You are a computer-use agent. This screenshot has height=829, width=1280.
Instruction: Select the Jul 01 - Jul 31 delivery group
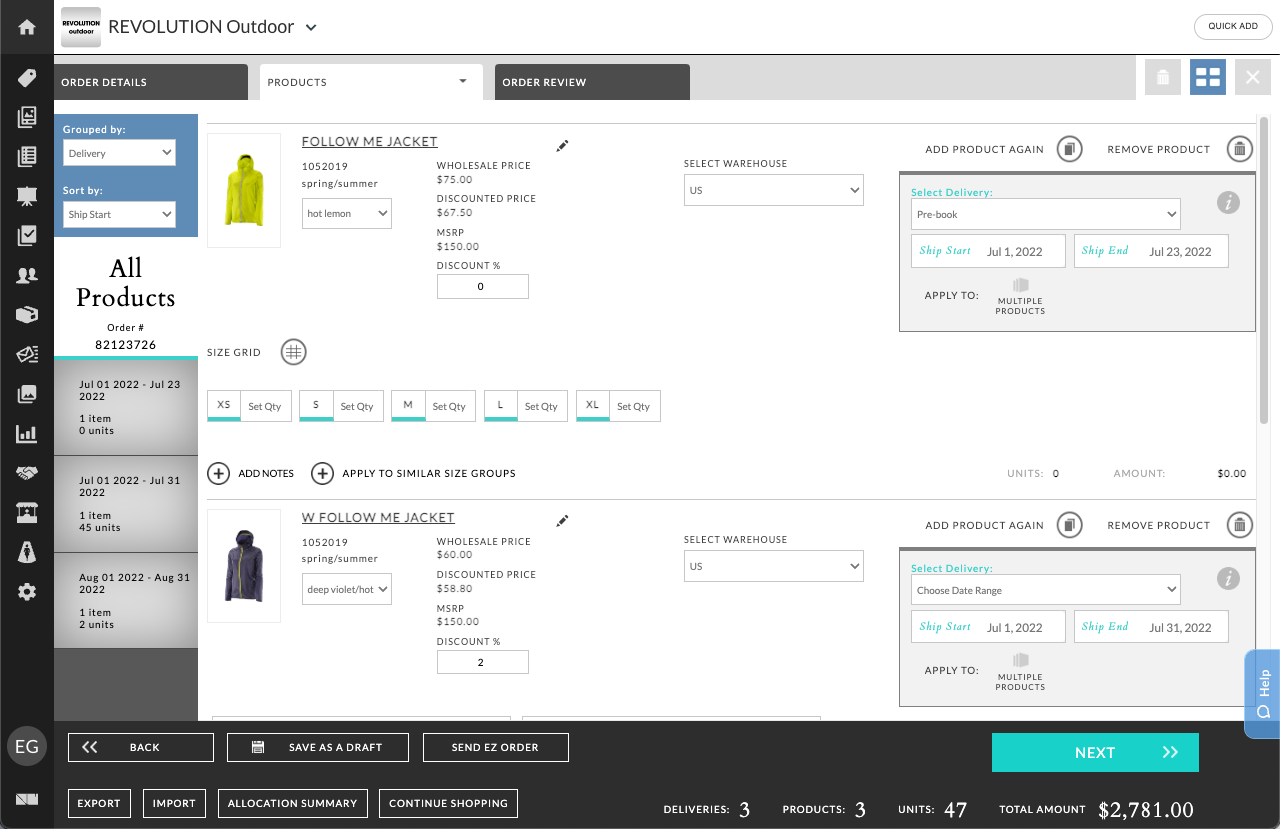click(126, 504)
